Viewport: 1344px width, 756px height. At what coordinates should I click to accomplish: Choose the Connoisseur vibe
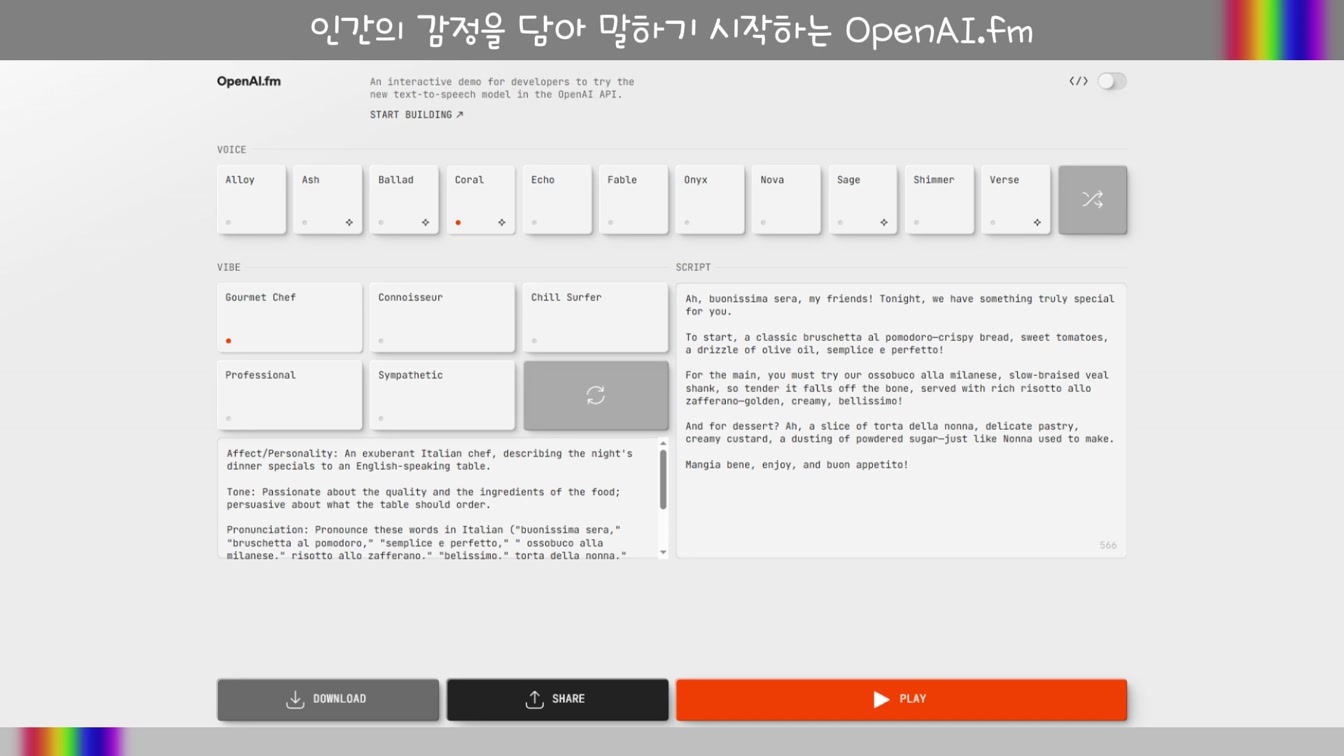pos(442,318)
